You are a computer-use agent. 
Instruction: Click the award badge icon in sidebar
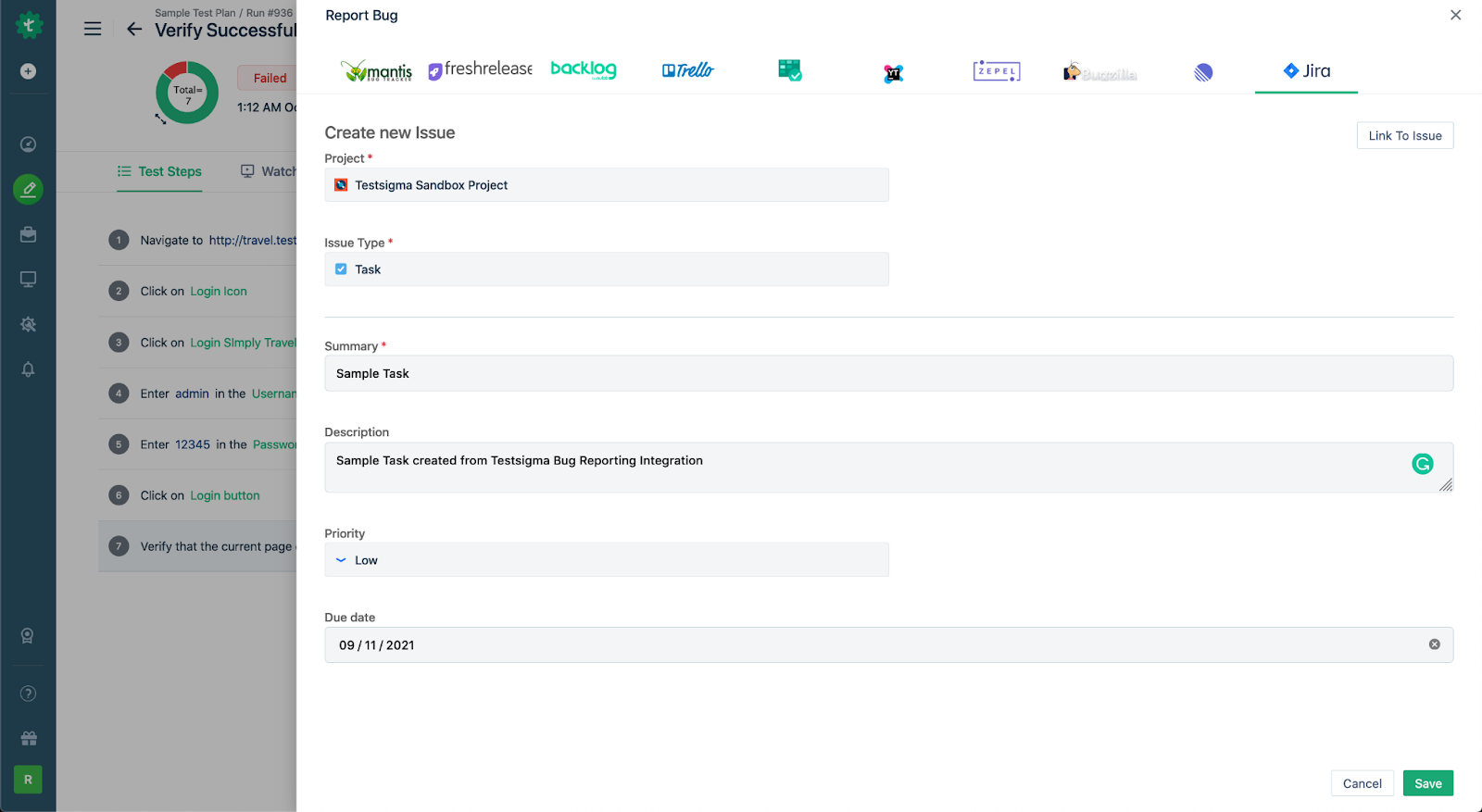point(28,636)
